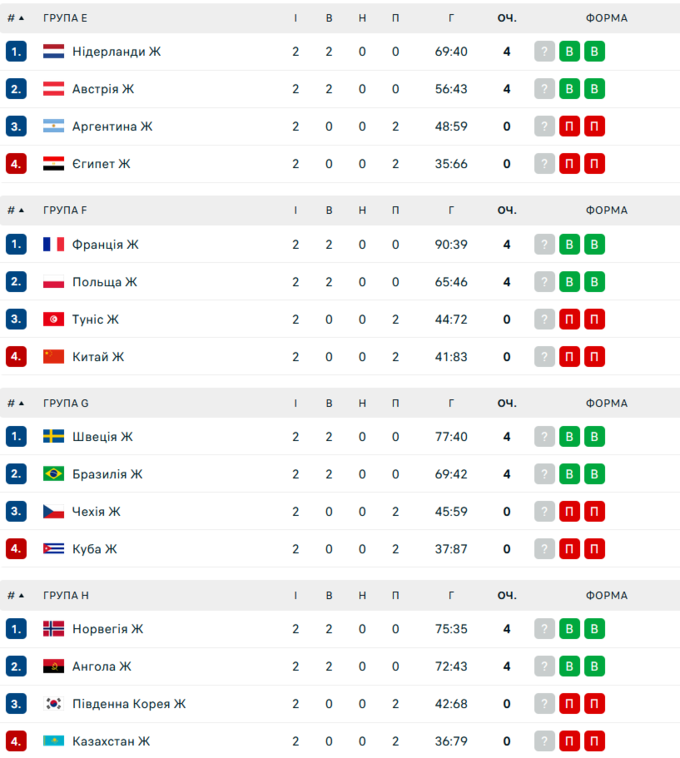Screen dimensions: 680x758
Task: Click the Angola flag icon
Action: [53, 666]
